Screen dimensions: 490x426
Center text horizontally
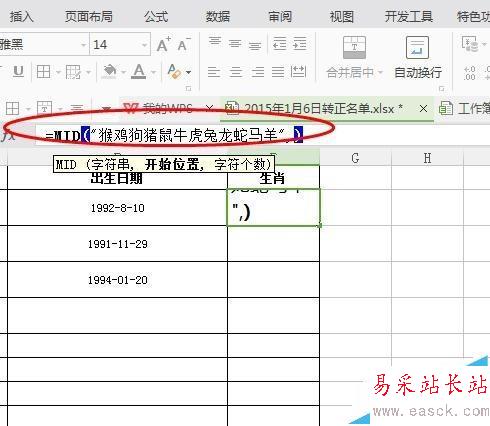[236, 72]
